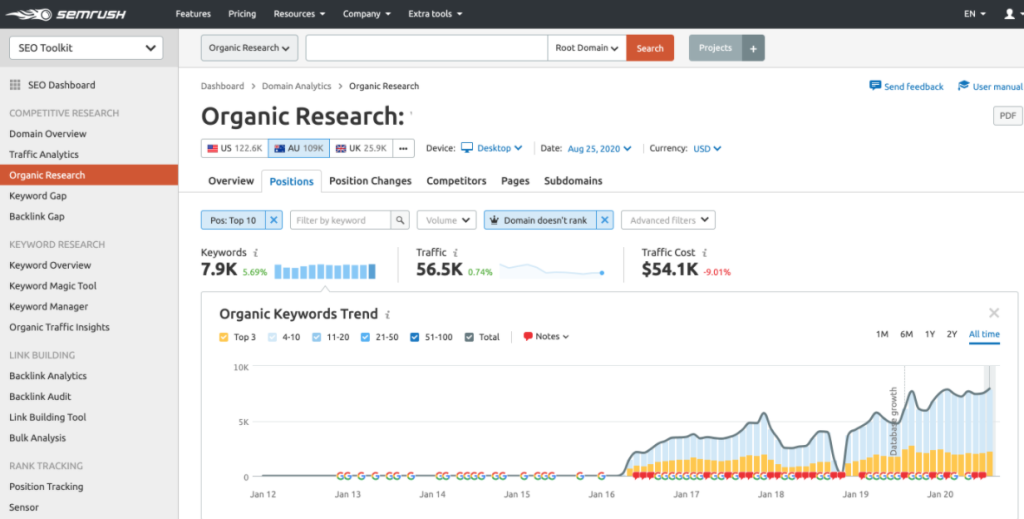Open Position Tracking in sidebar
Screen dimensions: 1024x519
[46, 486]
